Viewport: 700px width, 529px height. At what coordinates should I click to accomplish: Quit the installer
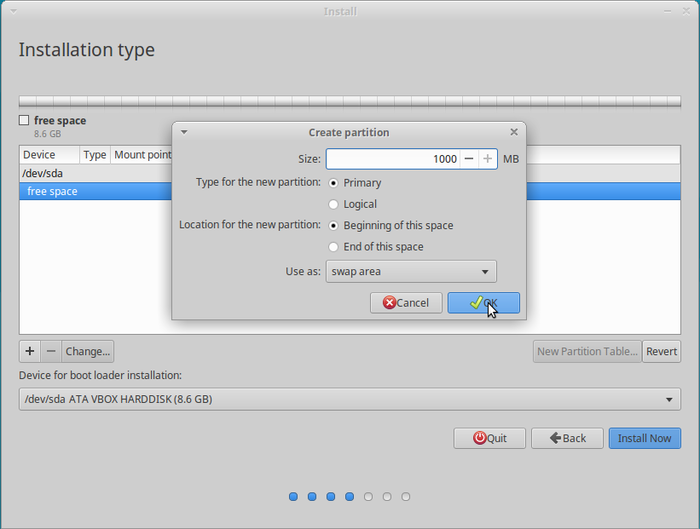(x=490, y=438)
